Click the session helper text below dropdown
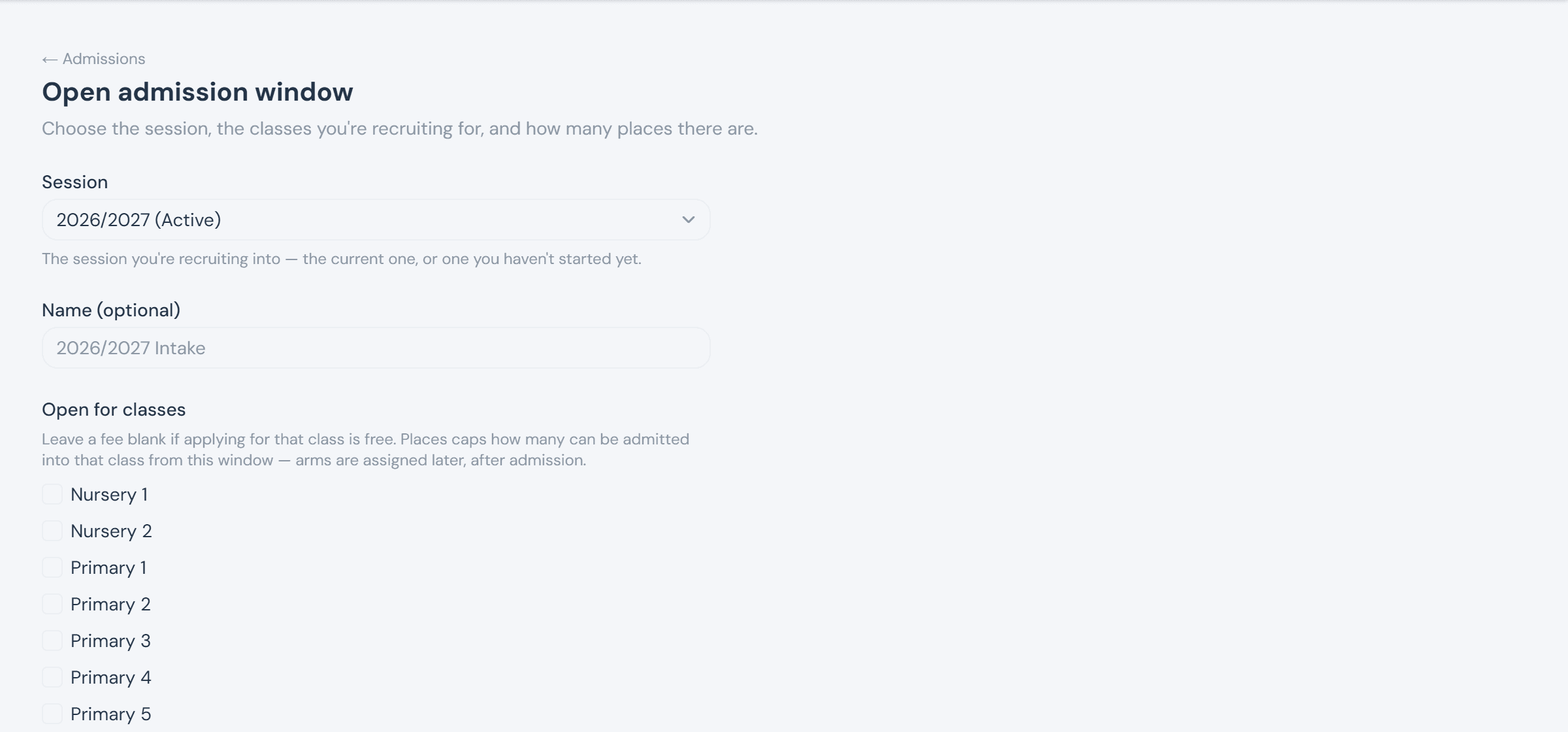This screenshot has height=732, width=1568. (x=342, y=259)
